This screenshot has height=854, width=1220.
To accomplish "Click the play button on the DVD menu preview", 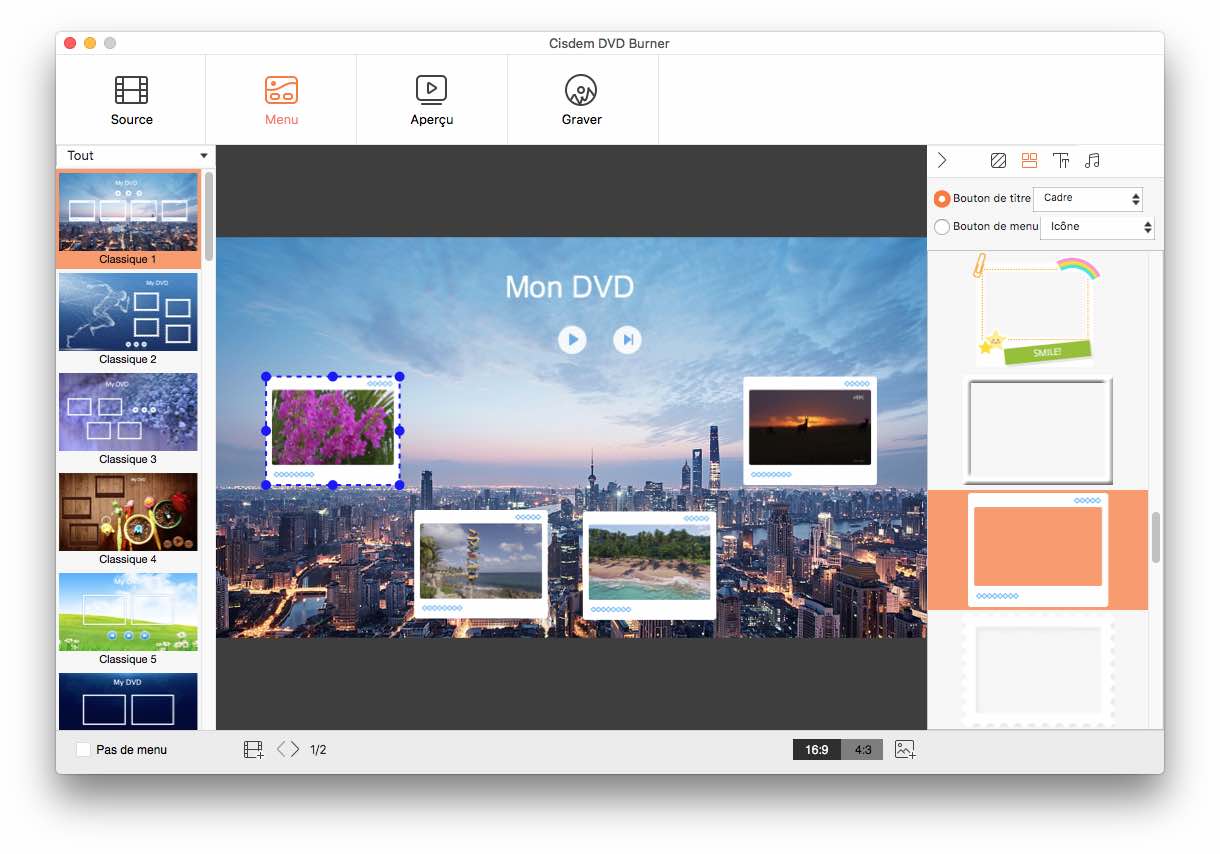I will point(572,339).
